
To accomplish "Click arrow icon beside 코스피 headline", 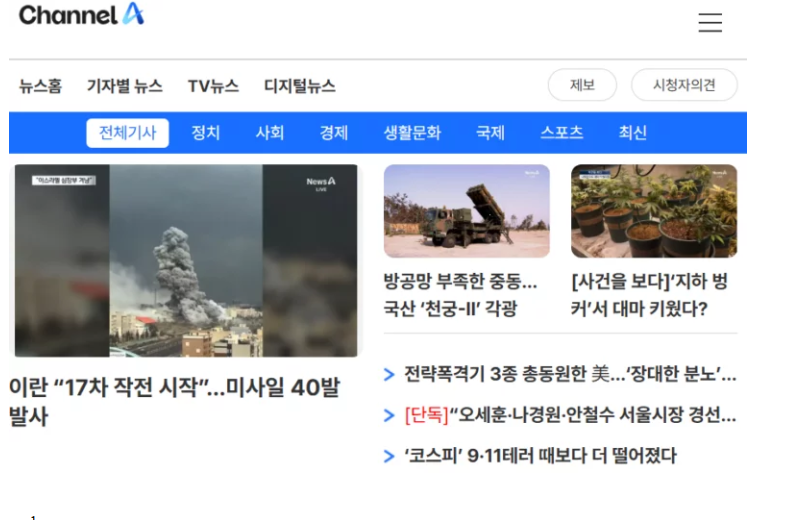I will point(389,456).
